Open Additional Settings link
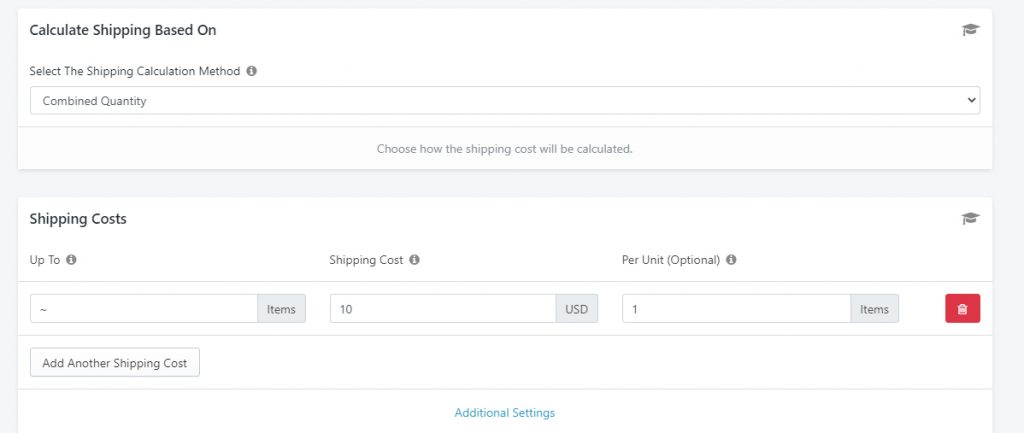 [x=505, y=413]
